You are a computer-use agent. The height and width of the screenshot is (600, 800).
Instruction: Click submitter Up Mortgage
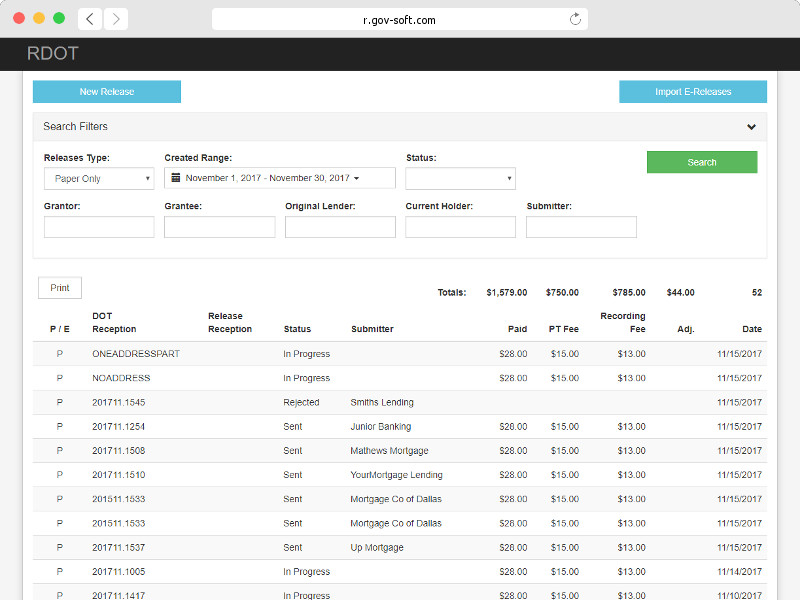[377, 547]
